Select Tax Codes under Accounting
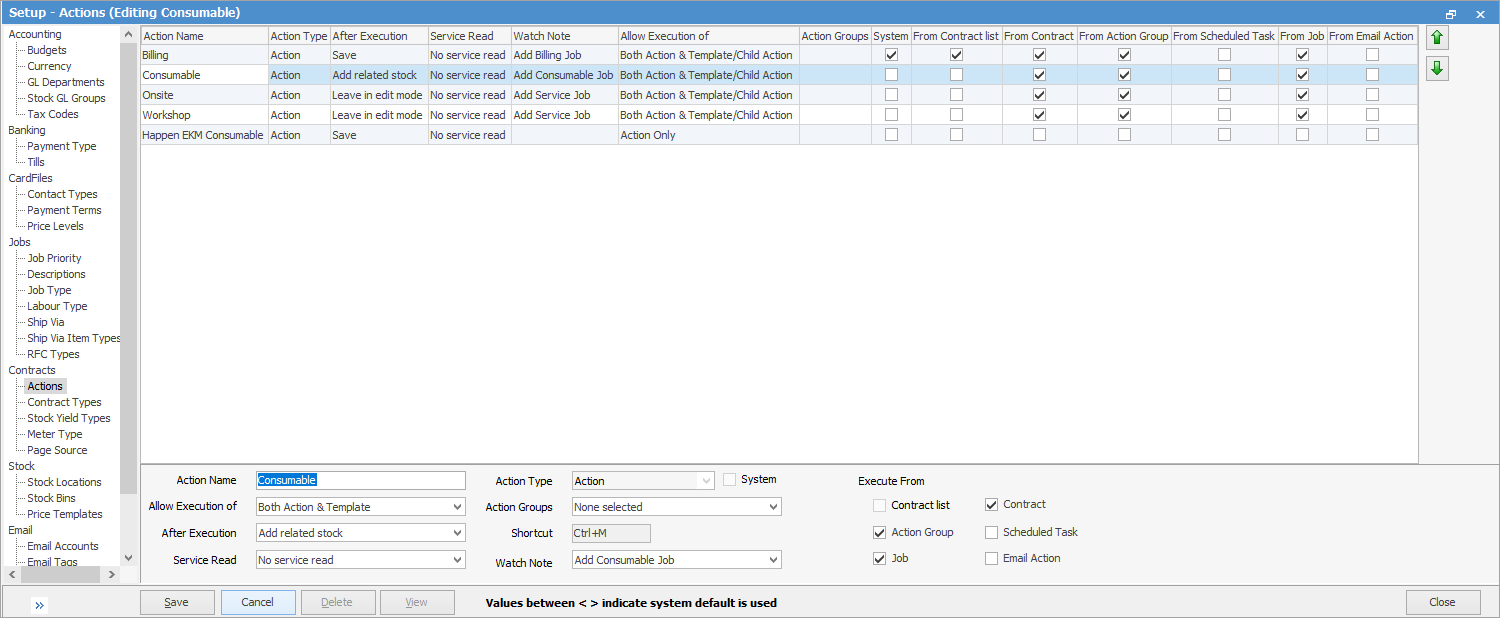The height and width of the screenshot is (618, 1500). click(x=52, y=114)
